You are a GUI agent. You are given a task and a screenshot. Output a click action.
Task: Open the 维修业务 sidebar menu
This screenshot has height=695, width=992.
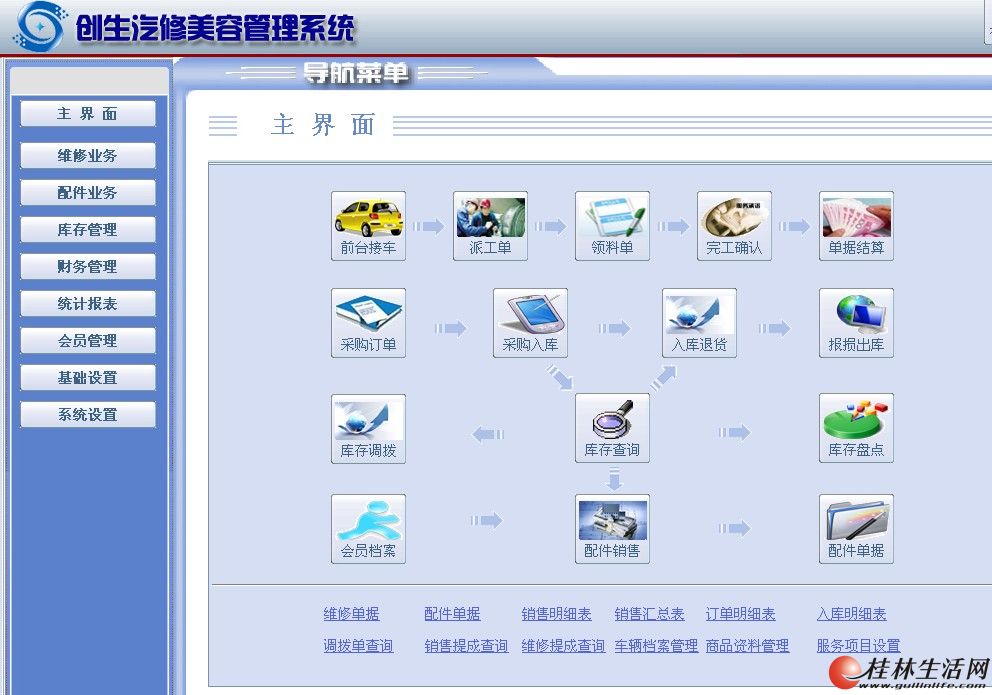(88, 156)
